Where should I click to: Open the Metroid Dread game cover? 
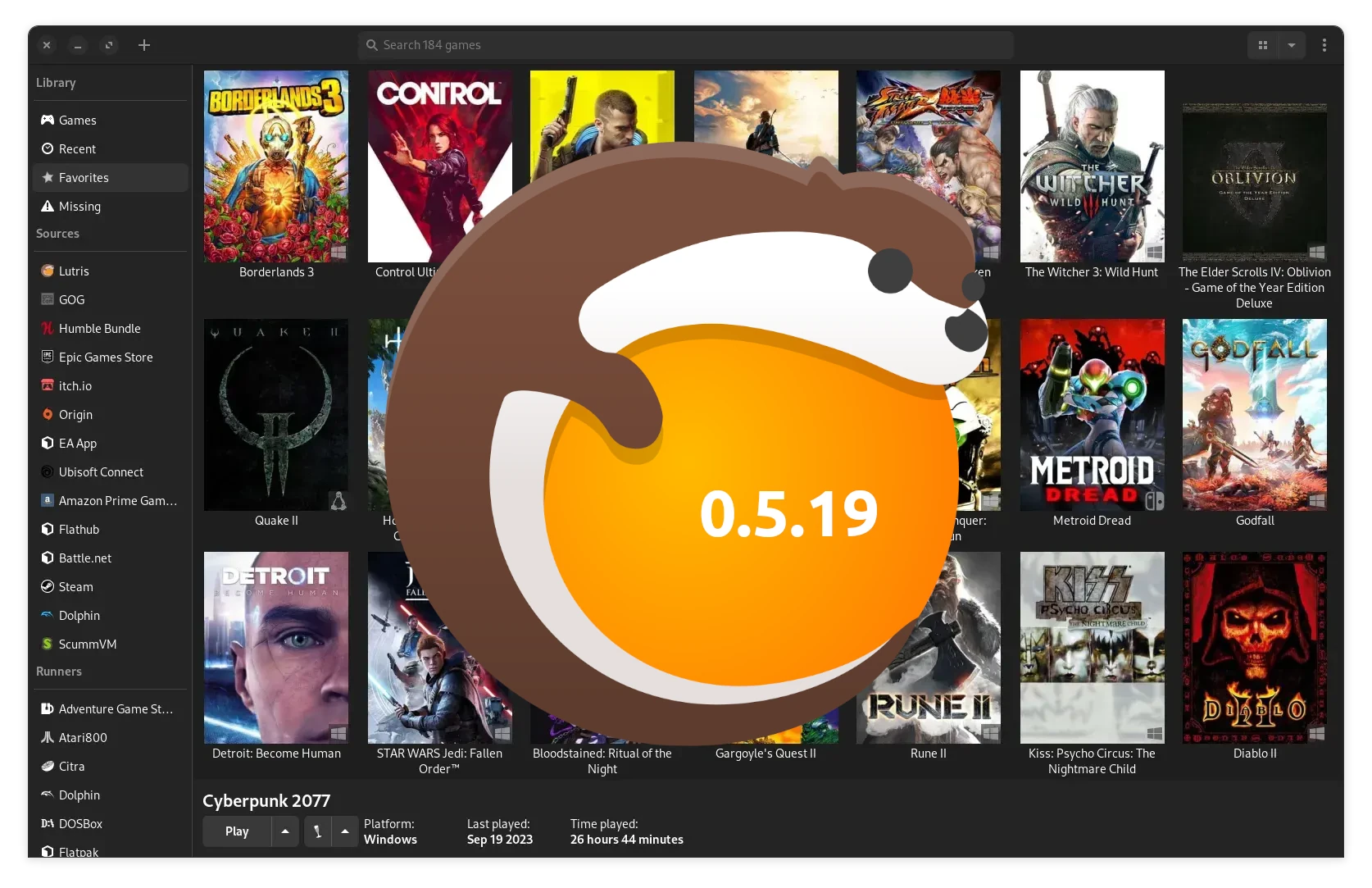click(1091, 414)
